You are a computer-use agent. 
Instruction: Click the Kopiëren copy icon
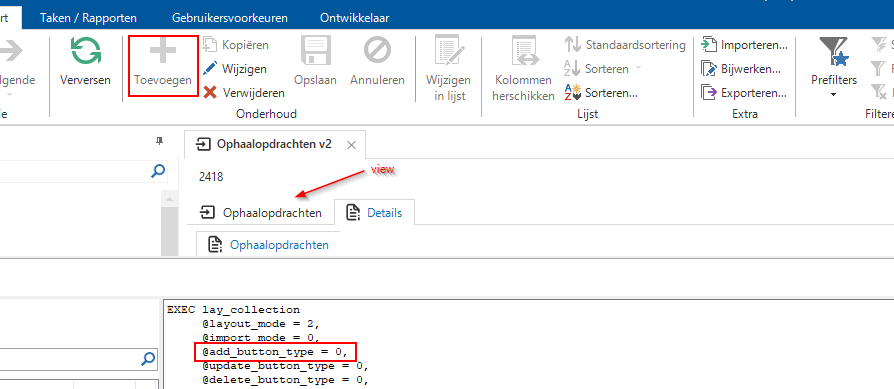(210, 44)
